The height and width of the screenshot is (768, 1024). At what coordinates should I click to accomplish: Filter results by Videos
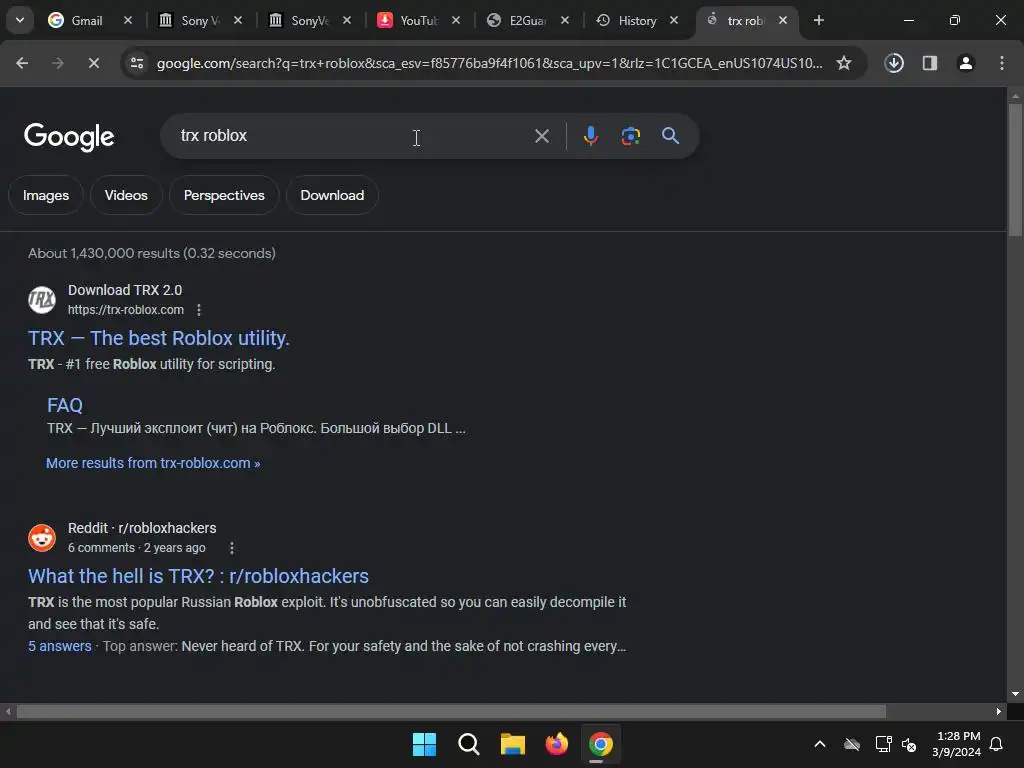126,195
